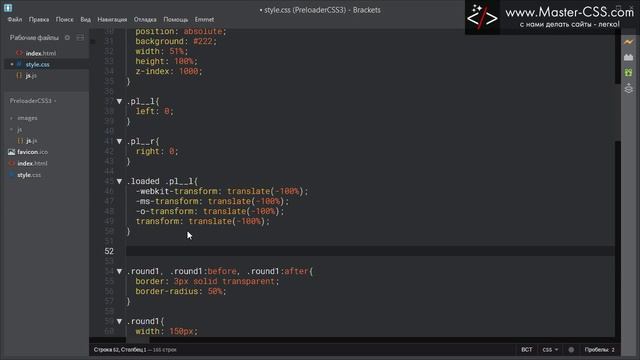
Task: Open the PreloaderCSS3 project dropdown
Action: [33, 101]
